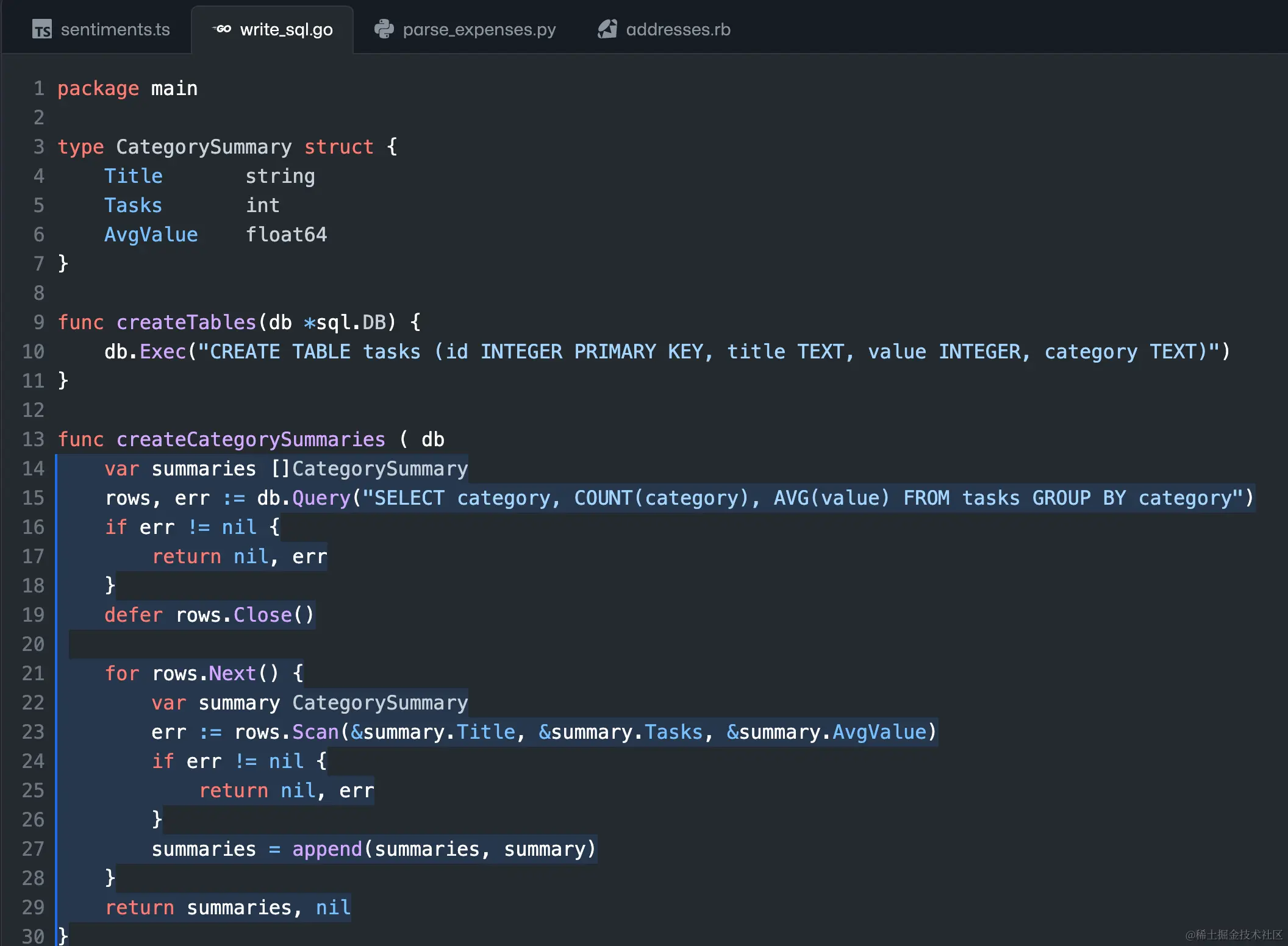This screenshot has height=946, width=1288.
Task: Click the AvgValue struct field on line 6
Action: tap(151, 235)
